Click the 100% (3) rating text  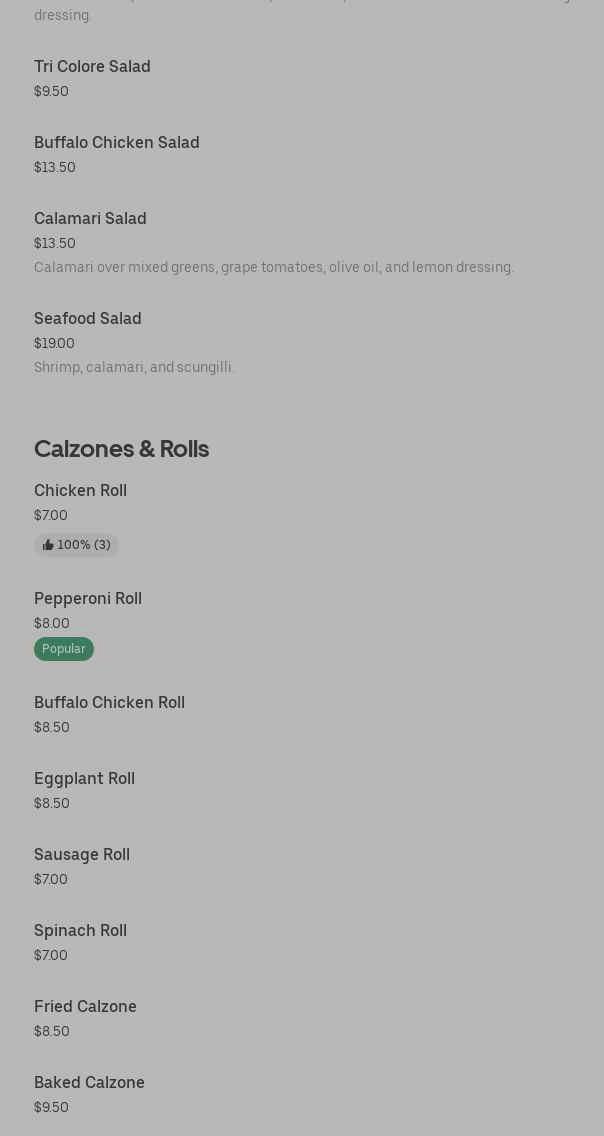(x=84, y=545)
